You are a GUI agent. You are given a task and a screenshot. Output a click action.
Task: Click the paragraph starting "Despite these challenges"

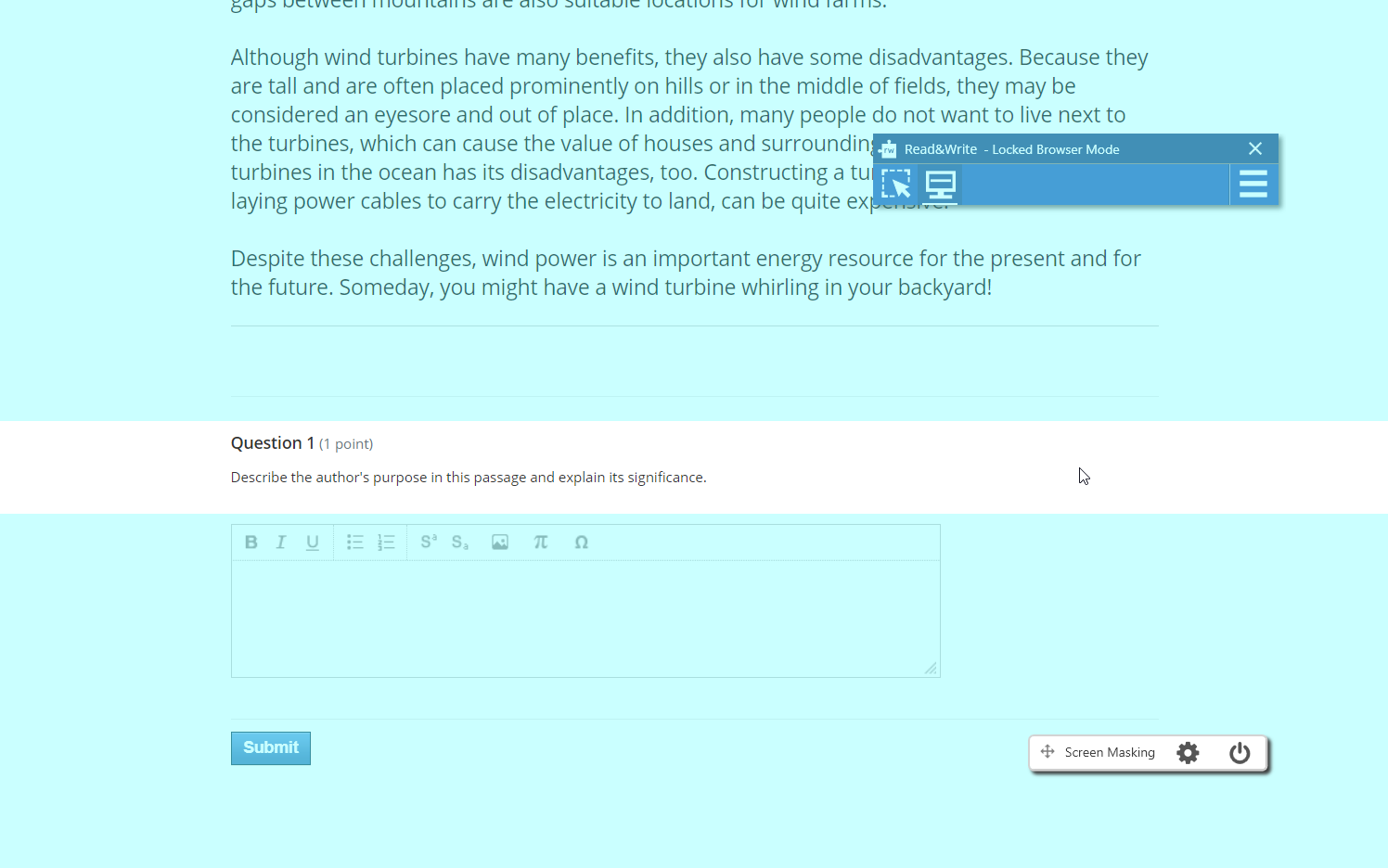click(x=686, y=273)
